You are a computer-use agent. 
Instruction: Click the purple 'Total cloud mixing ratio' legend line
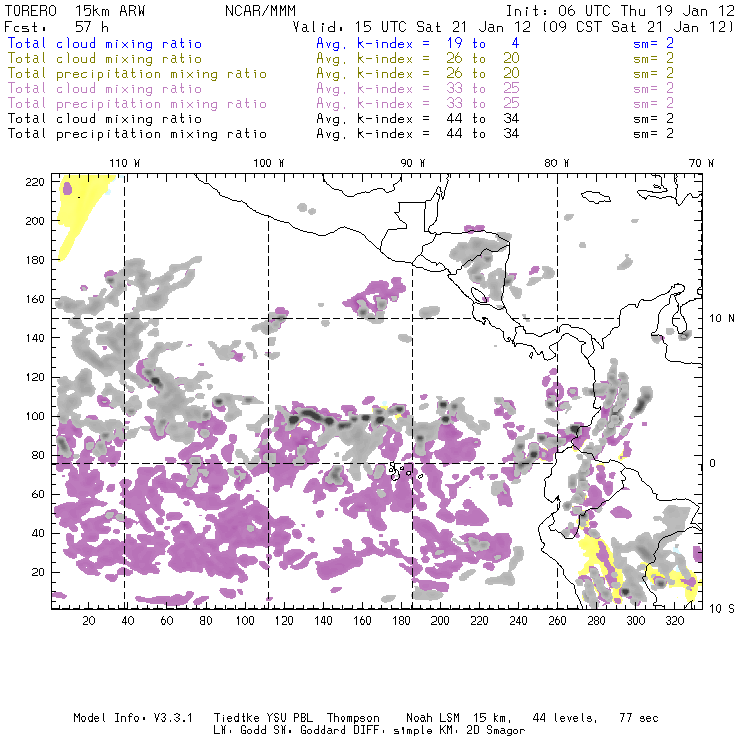(x=105, y=88)
